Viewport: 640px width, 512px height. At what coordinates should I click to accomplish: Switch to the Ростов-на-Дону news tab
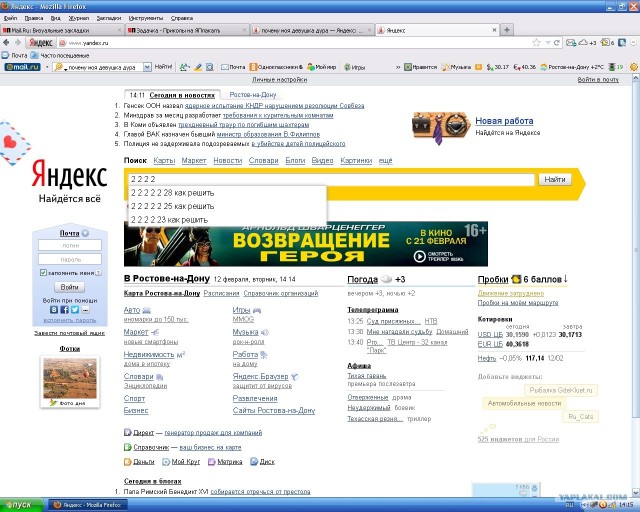(x=253, y=95)
